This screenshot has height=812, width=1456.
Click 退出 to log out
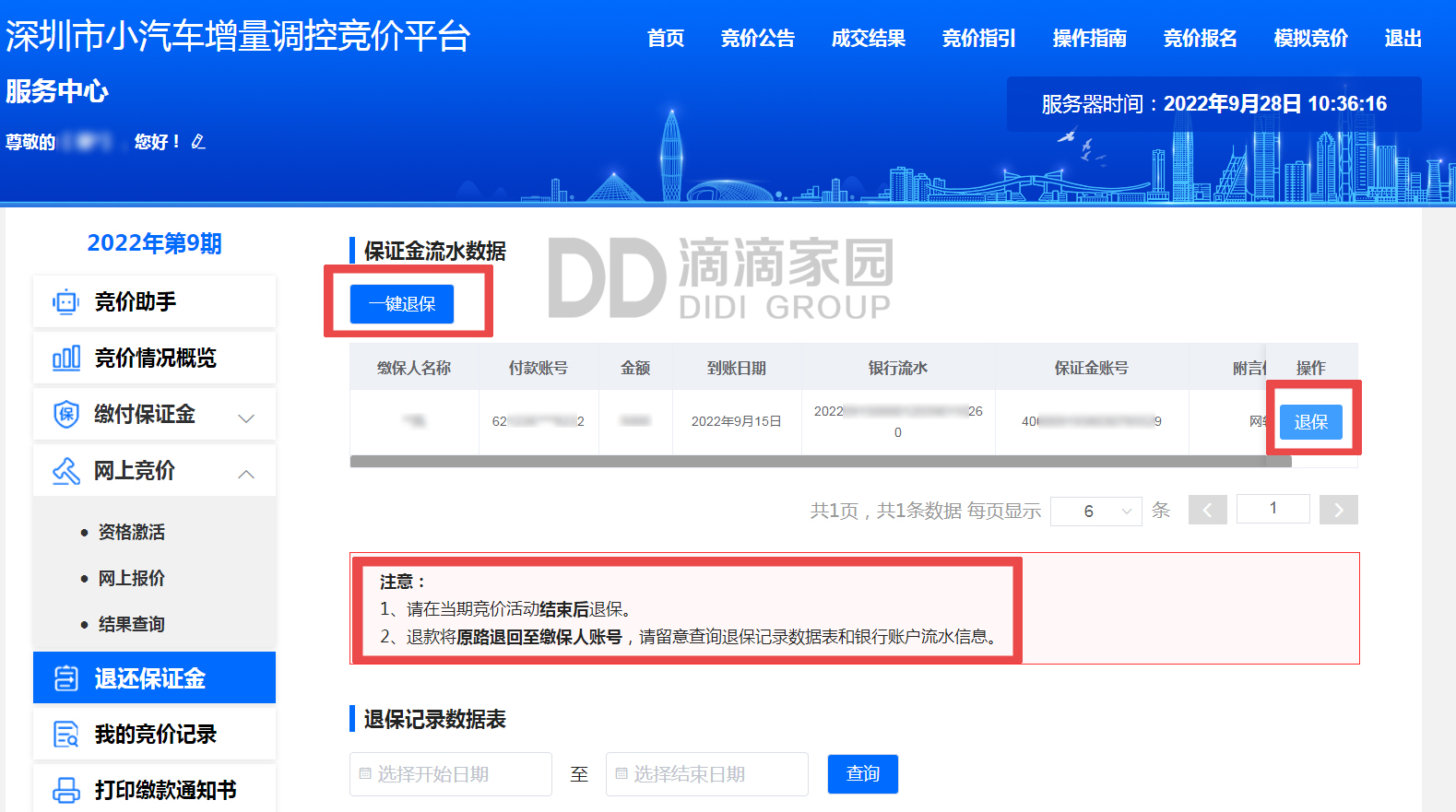[x=1403, y=39]
